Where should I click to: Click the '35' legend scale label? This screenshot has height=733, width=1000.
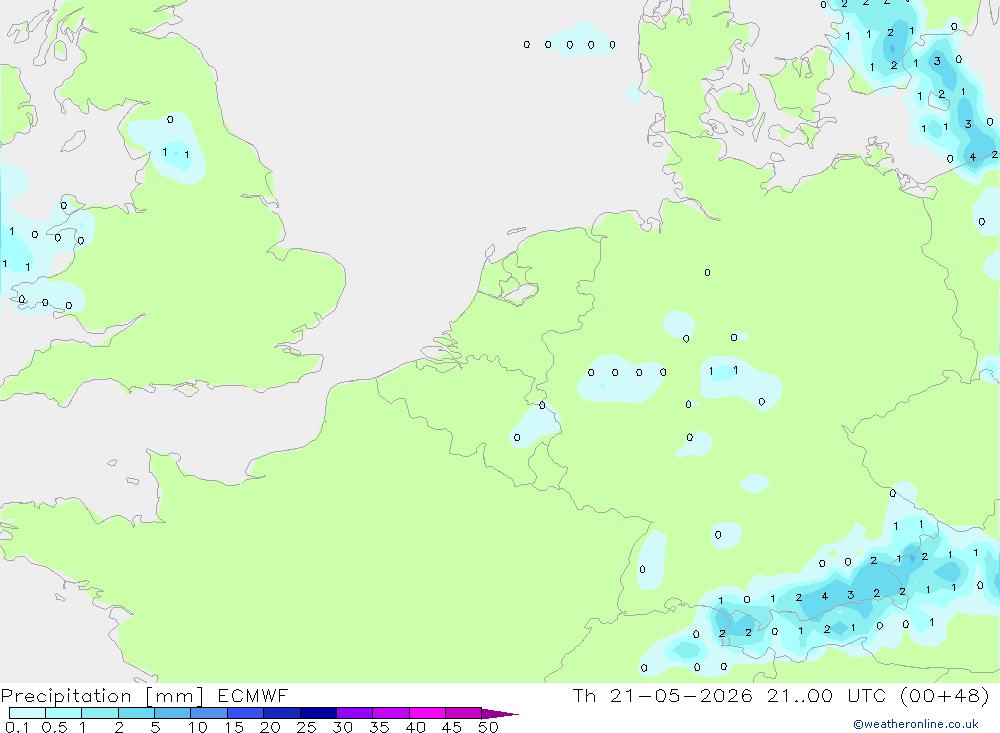click(x=379, y=727)
